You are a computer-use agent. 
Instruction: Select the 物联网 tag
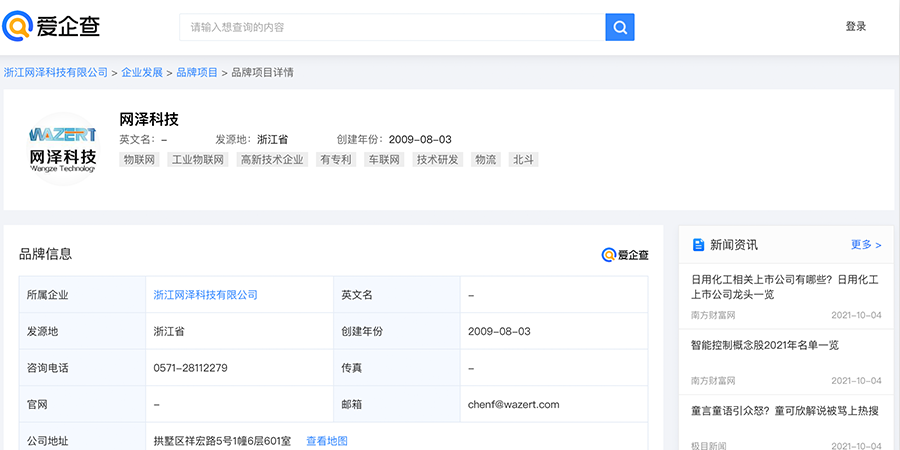(139, 160)
